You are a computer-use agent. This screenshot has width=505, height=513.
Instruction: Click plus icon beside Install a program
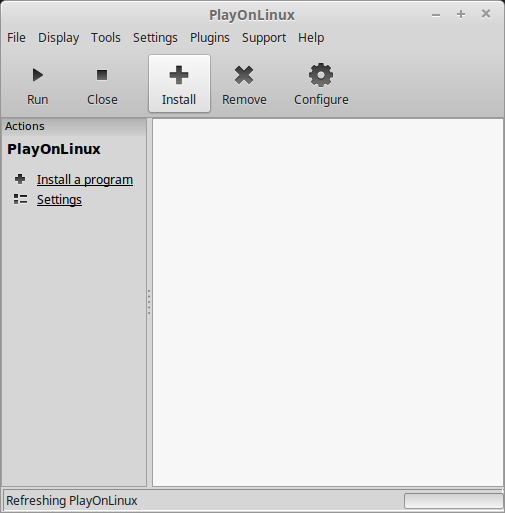[x=20, y=179]
